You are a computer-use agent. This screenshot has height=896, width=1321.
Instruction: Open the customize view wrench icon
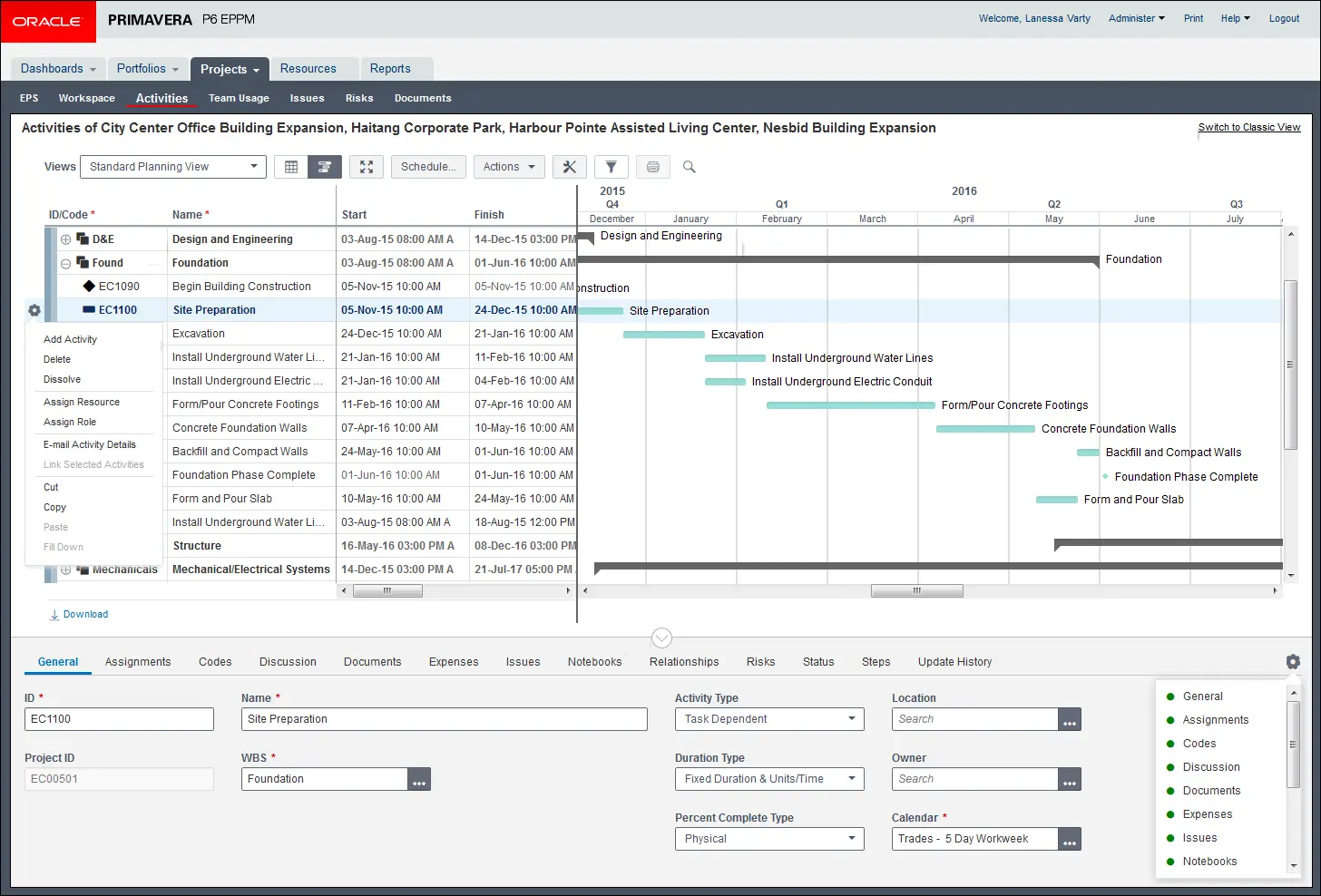[570, 167]
